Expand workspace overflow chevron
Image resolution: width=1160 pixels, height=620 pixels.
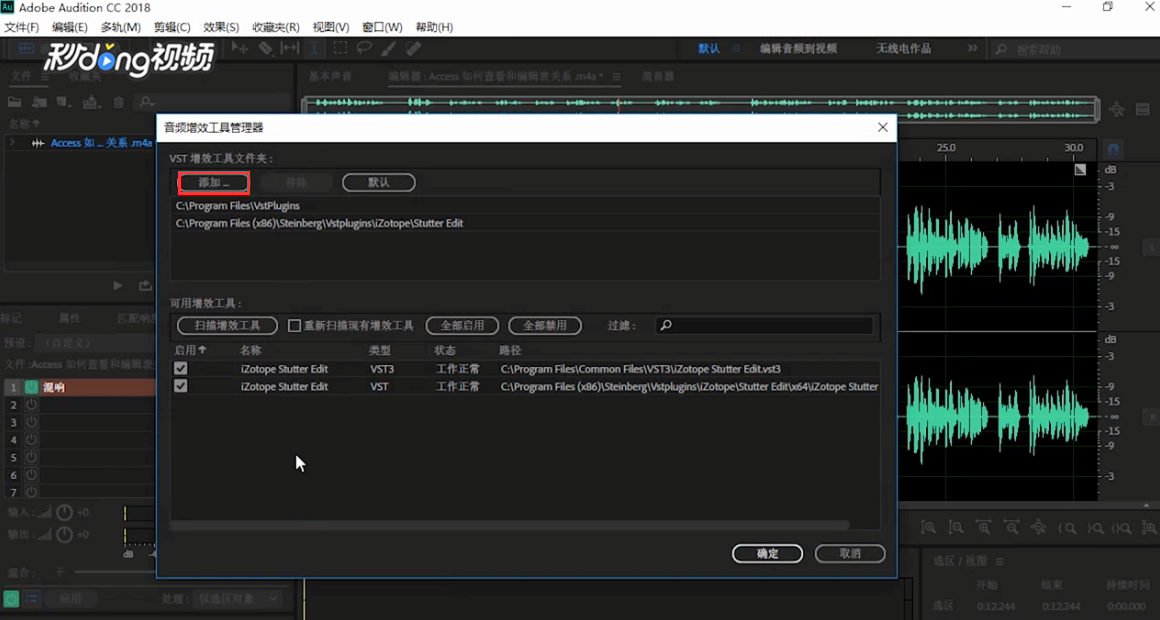pyautogui.click(x=972, y=48)
